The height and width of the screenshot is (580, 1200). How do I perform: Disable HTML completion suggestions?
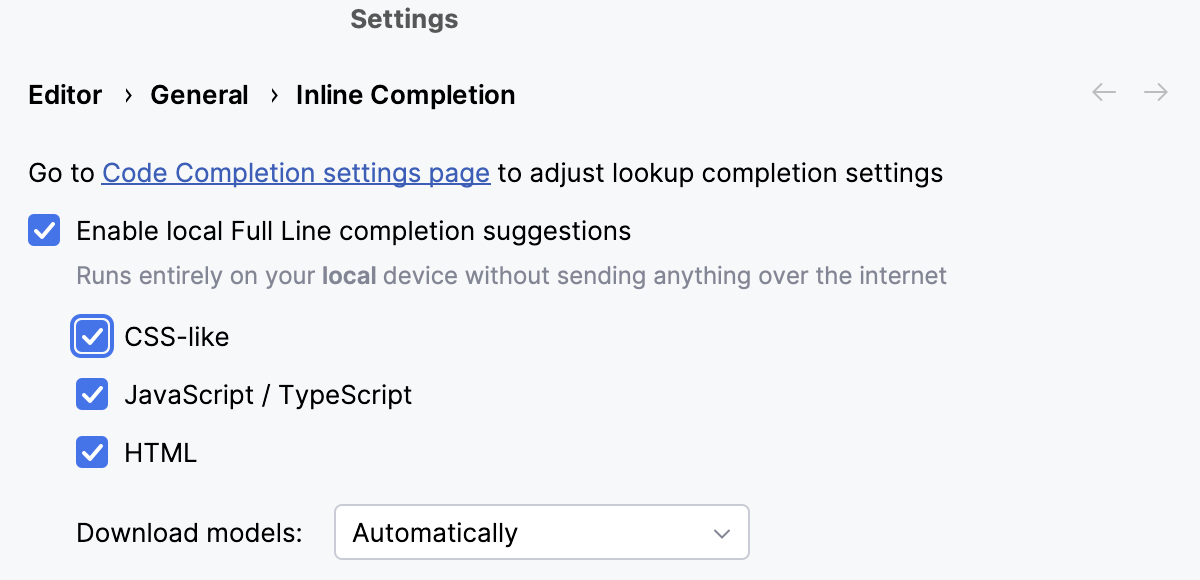point(92,452)
